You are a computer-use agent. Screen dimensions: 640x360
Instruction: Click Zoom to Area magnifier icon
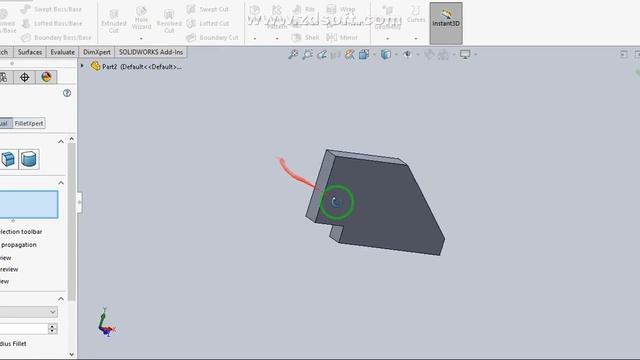307,54
